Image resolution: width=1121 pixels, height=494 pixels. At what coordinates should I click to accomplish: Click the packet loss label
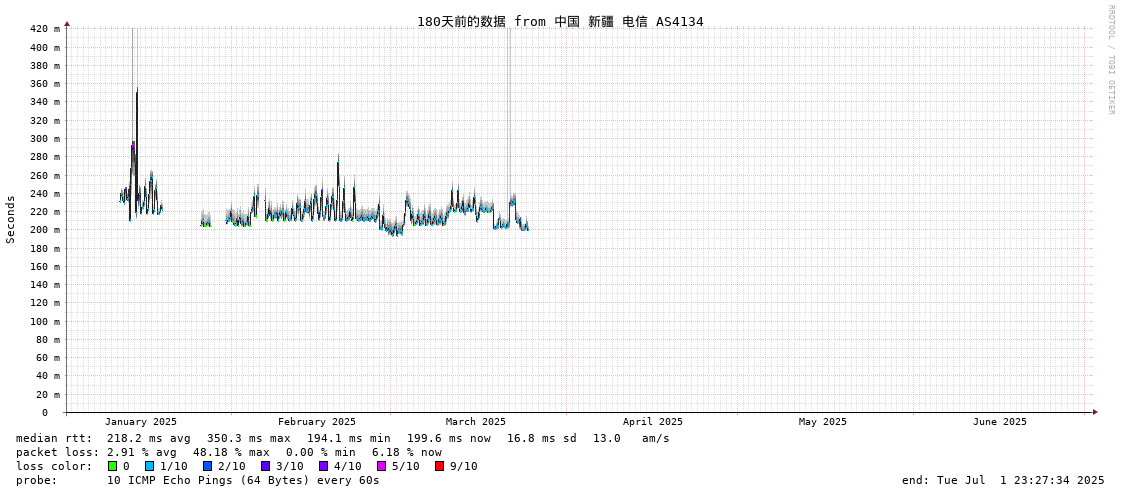click(57, 453)
